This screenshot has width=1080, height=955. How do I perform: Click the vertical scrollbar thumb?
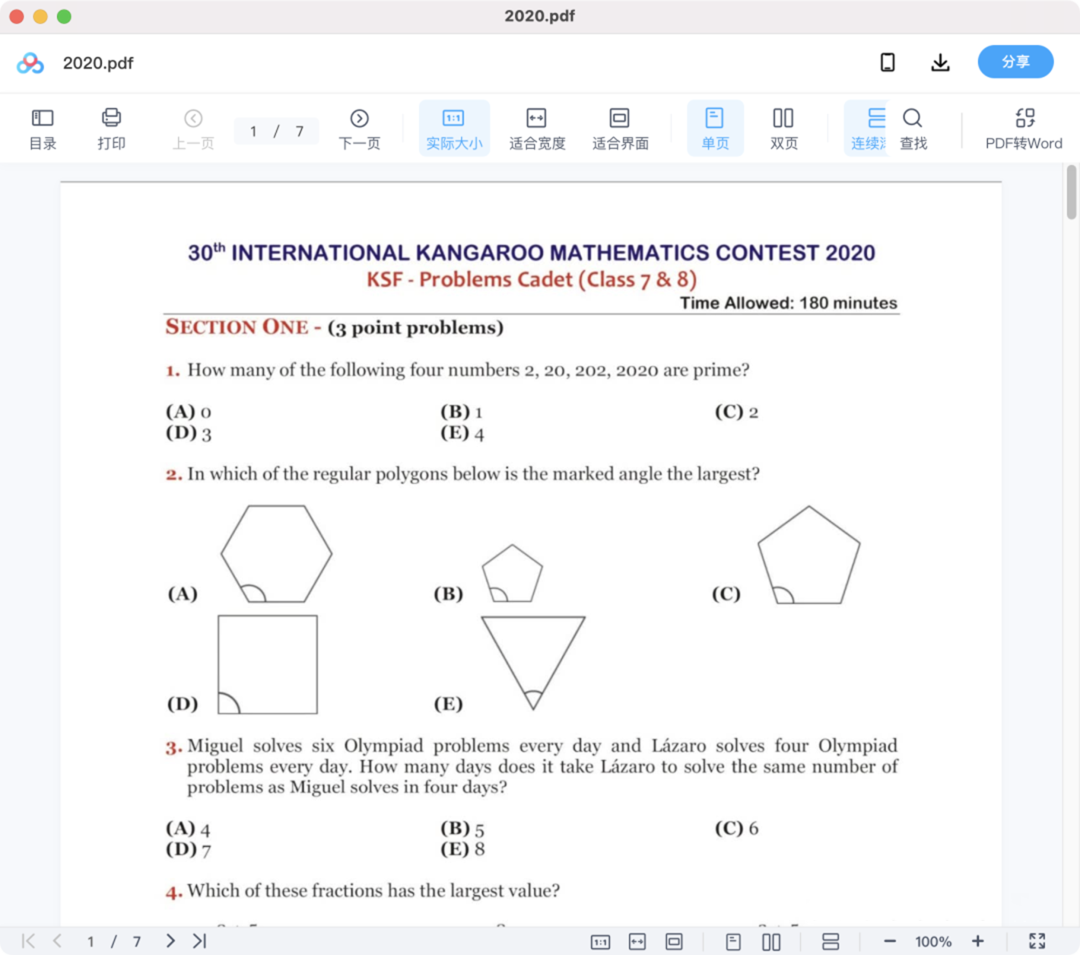(1071, 192)
